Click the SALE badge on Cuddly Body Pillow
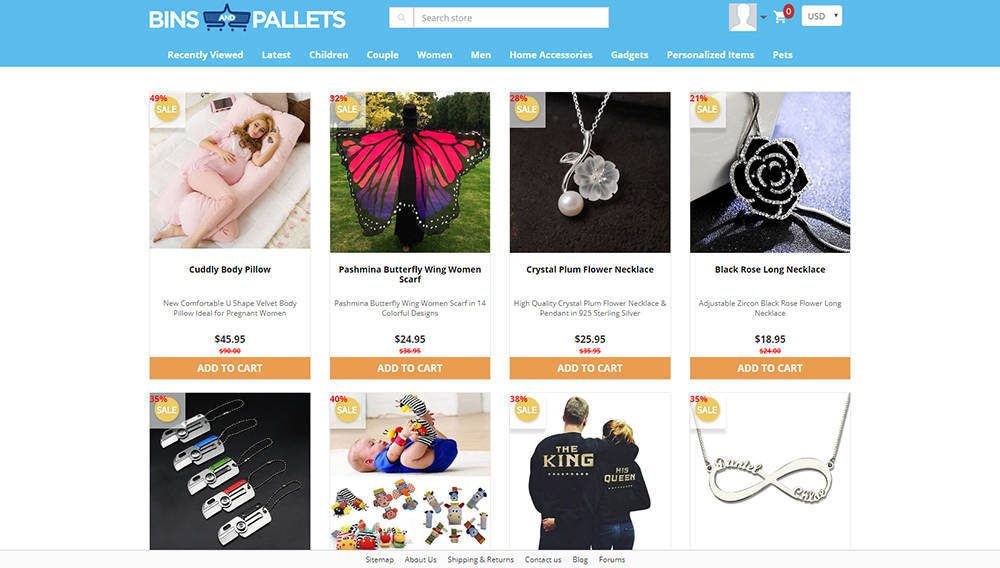1000x568 pixels. (166, 109)
